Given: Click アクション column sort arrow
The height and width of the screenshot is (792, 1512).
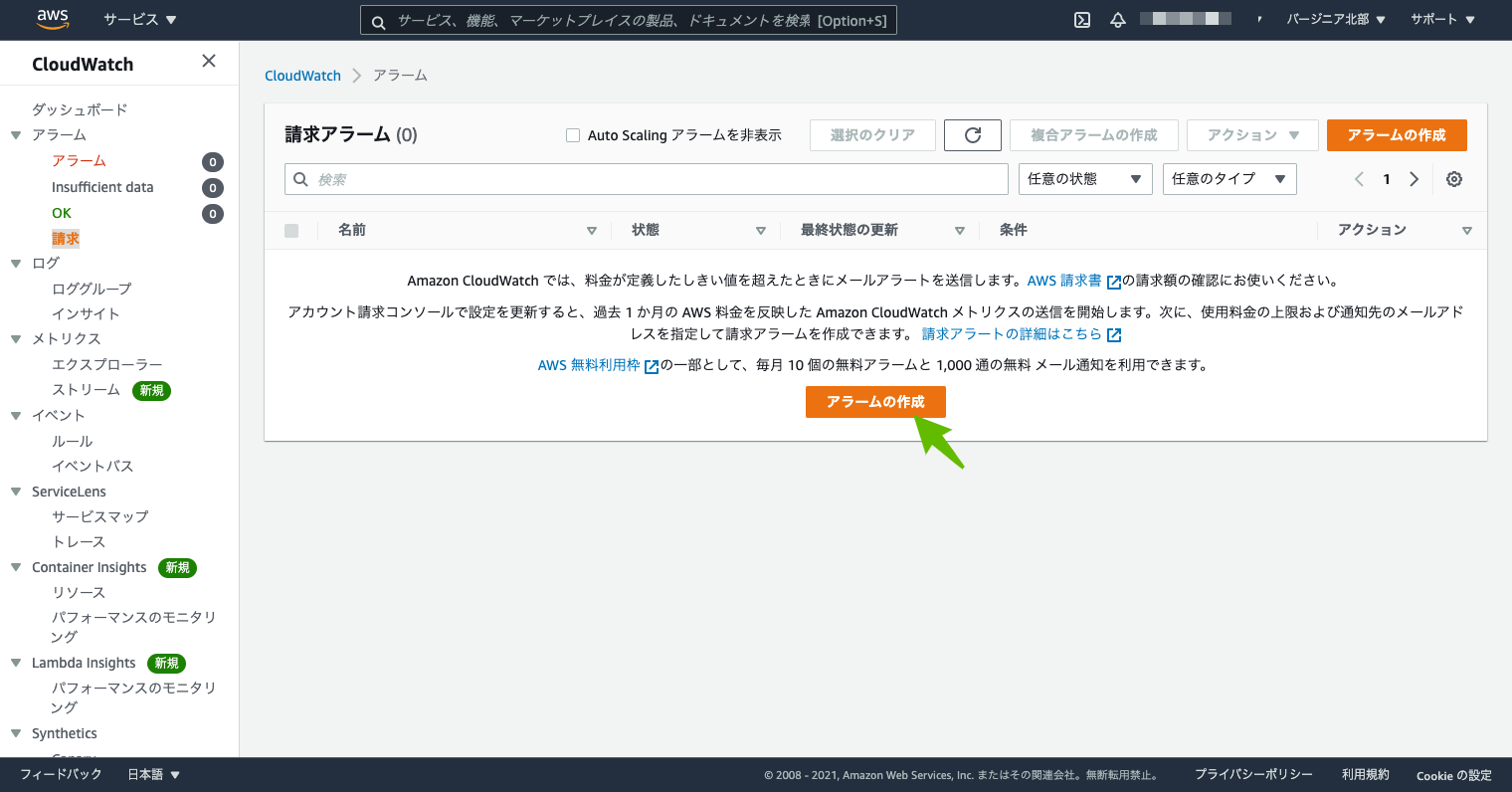Looking at the screenshot, I should (x=1467, y=231).
